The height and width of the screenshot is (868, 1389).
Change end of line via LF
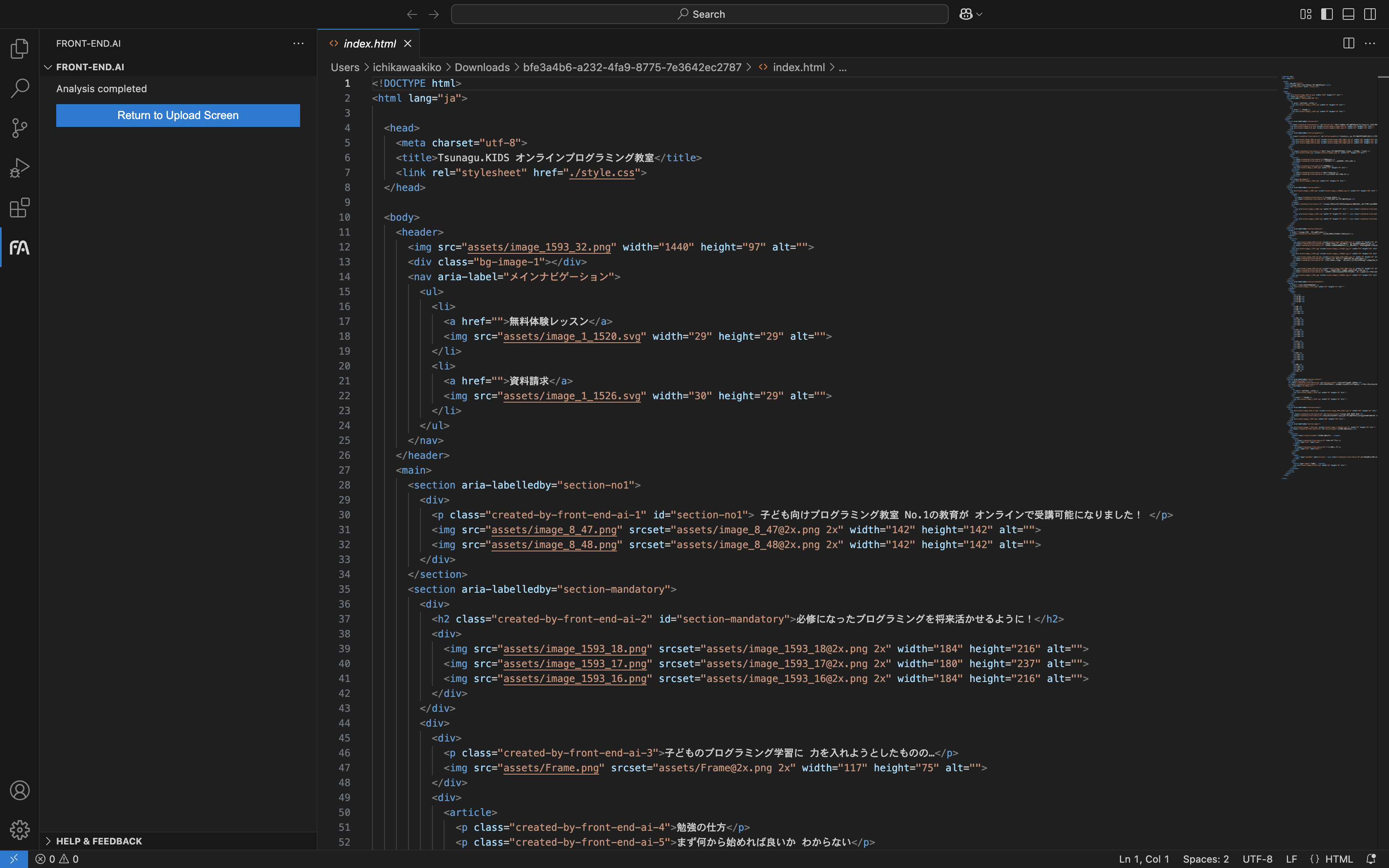[x=1291, y=859]
